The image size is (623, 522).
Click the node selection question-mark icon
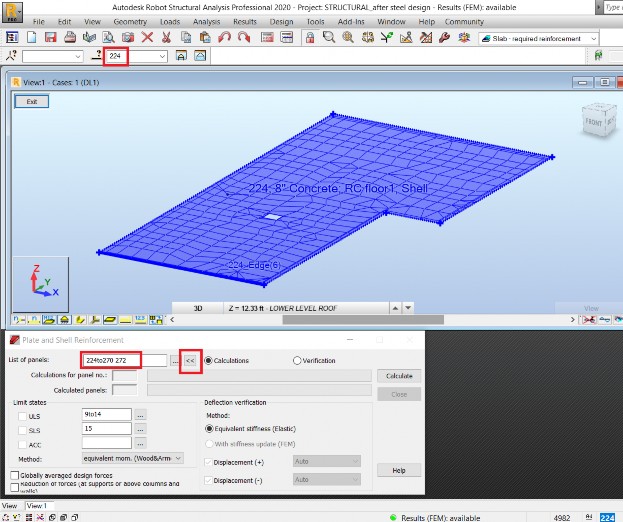point(12,55)
